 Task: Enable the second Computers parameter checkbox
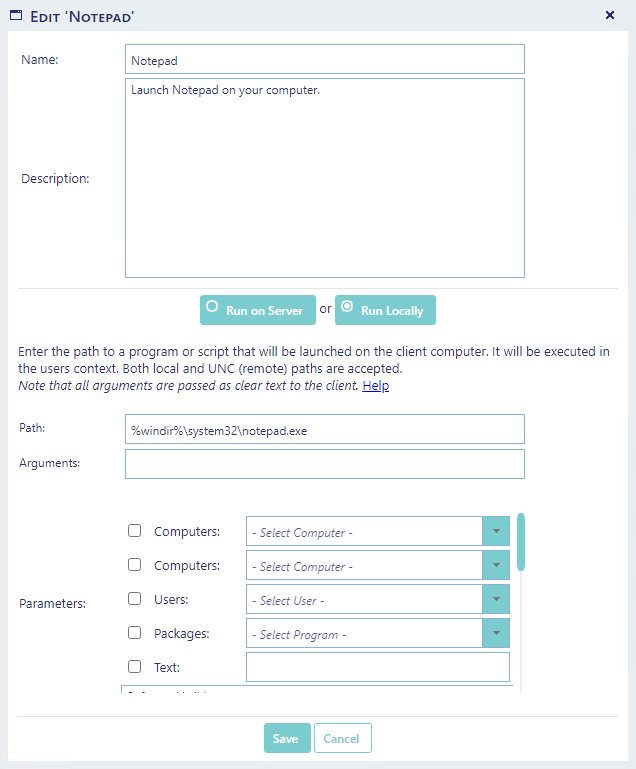pos(135,566)
